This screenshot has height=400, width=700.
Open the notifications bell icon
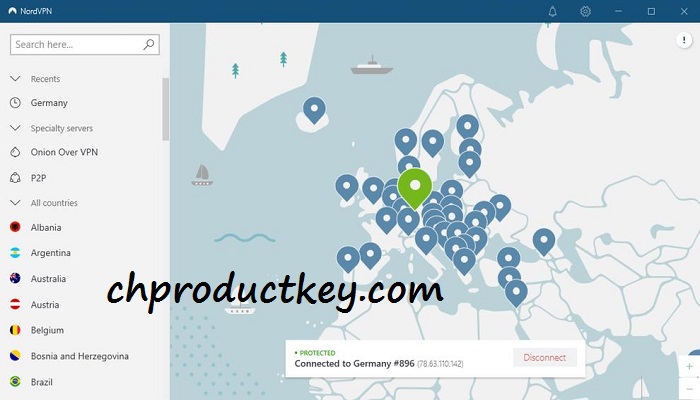pyautogui.click(x=552, y=11)
